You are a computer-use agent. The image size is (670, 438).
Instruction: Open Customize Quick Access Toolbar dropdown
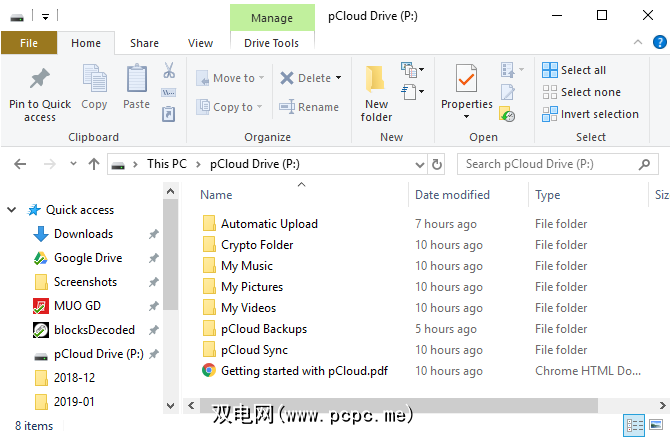[45, 17]
